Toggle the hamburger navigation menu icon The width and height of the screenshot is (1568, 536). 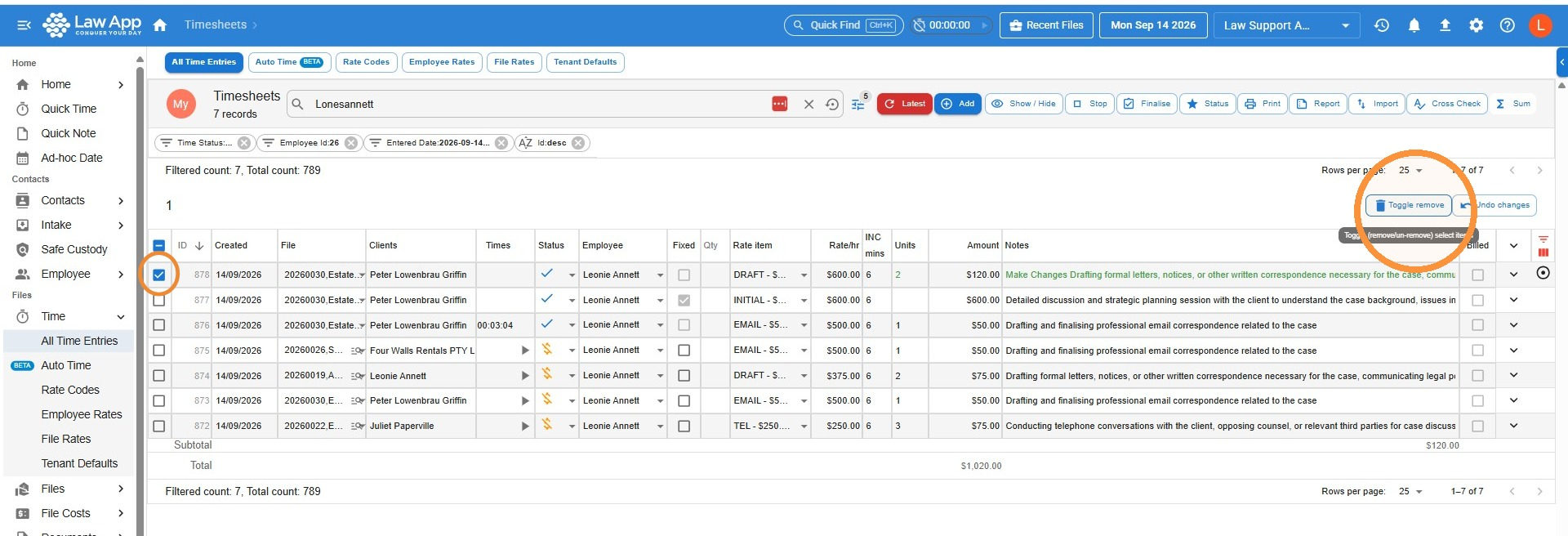pos(24,25)
